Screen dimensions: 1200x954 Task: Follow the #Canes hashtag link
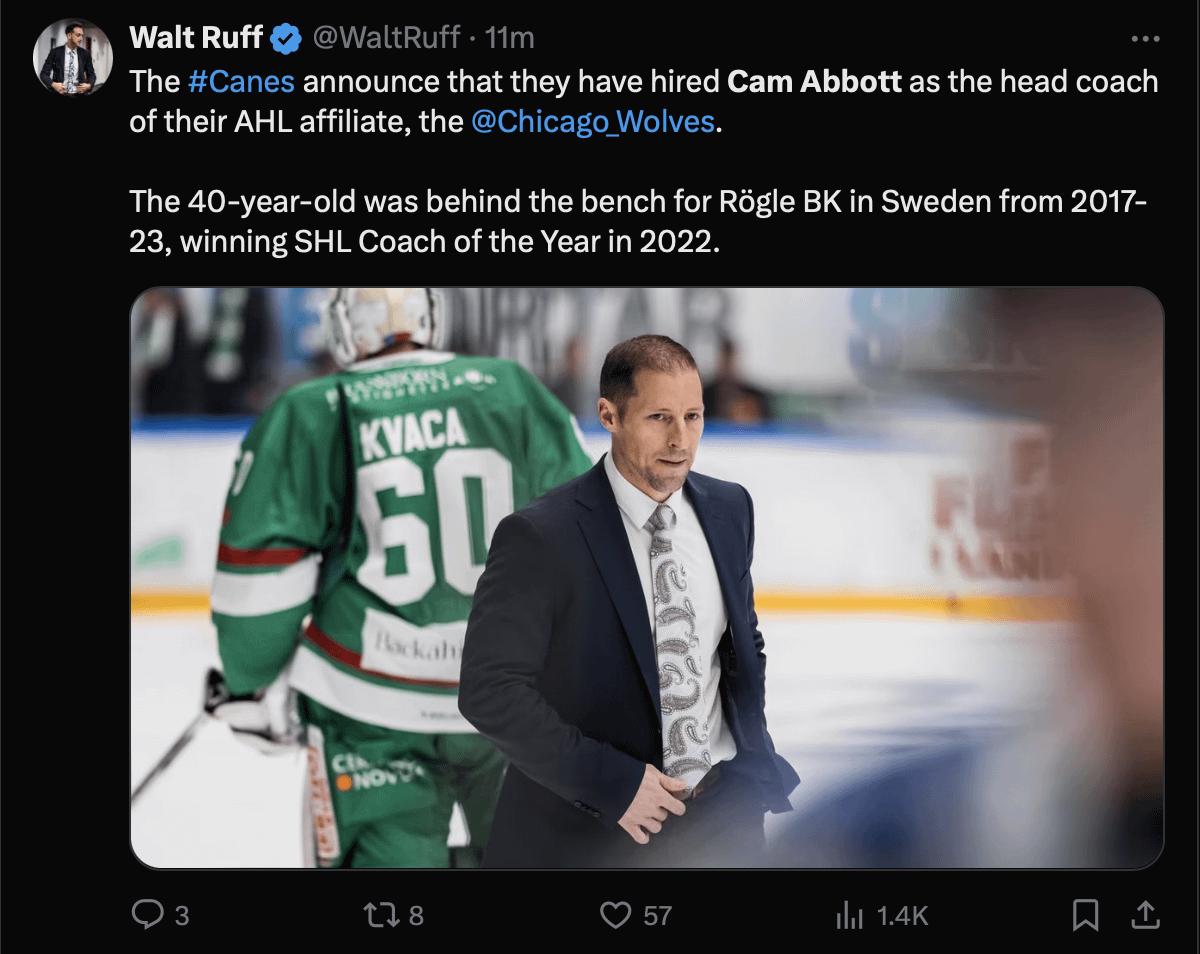(241, 81)
